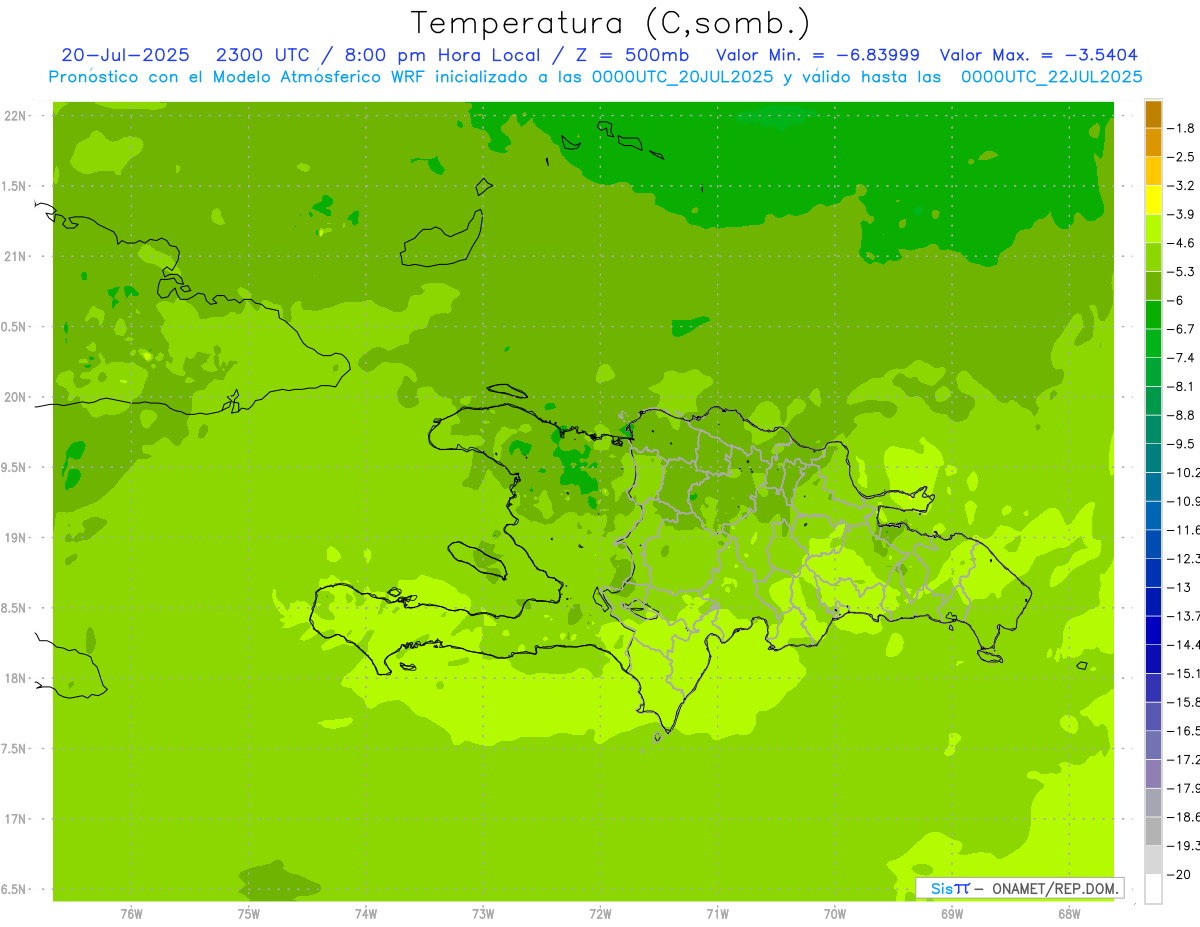
Task: Click the light gray swatch between -19.3 and -20
Action: click(1153, 860)
